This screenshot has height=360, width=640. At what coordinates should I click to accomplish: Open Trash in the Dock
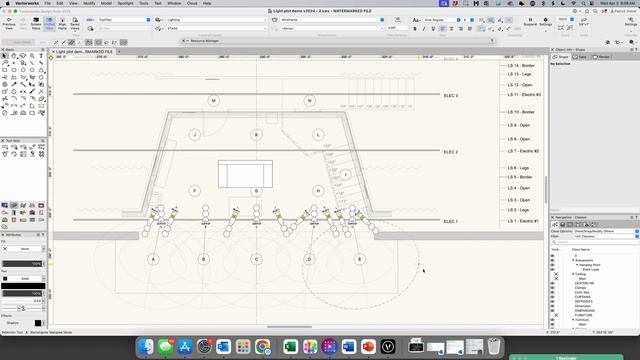tap(494, 347)
